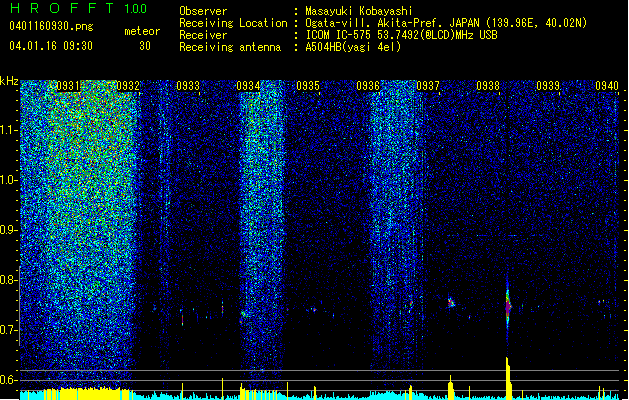
Task: Click the strong meteor echo after 0938
Action: point(508,307)
